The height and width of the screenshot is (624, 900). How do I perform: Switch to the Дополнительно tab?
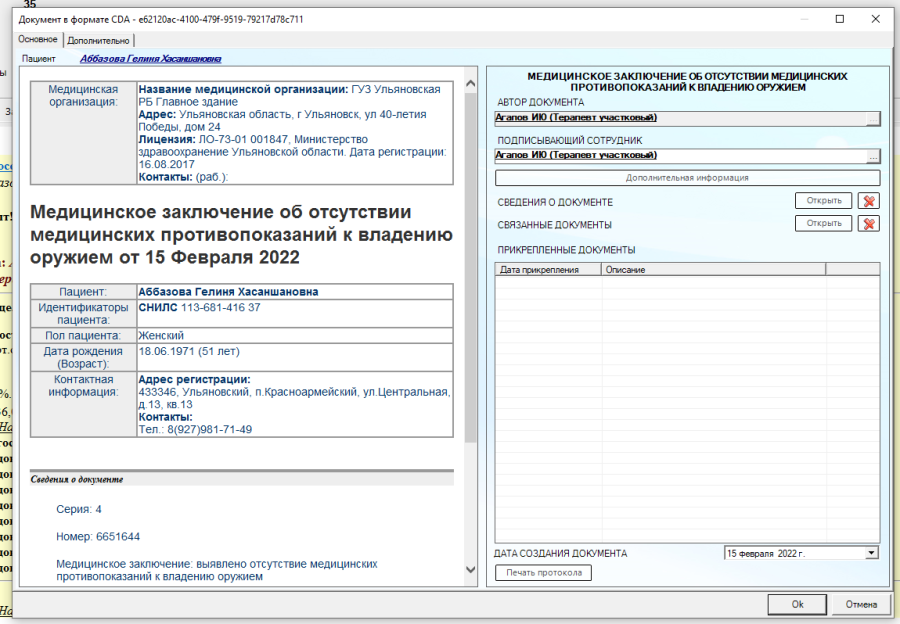point(98,40)
